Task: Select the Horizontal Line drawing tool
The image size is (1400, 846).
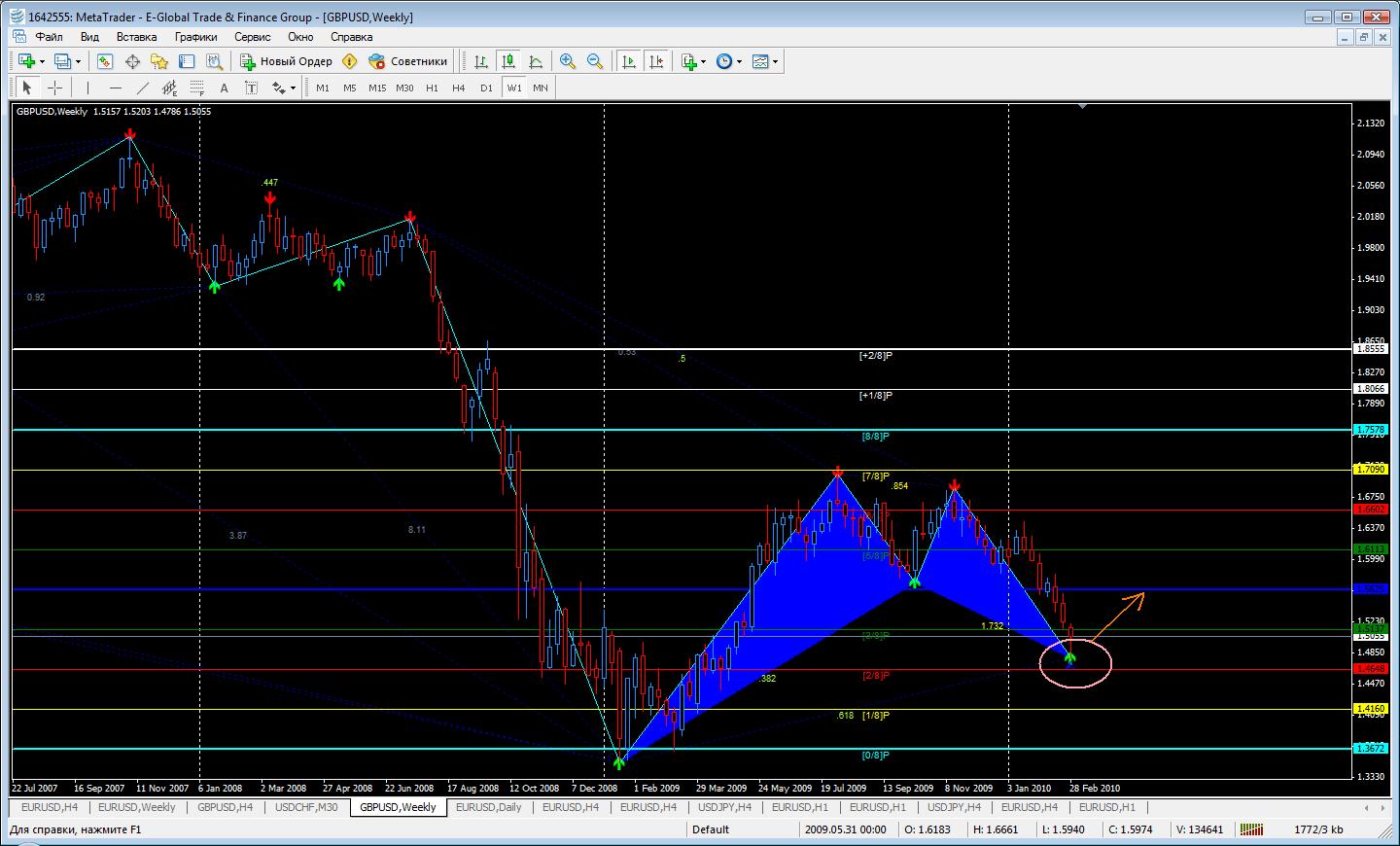Action: pyautogui.click(x=115, y=88)
